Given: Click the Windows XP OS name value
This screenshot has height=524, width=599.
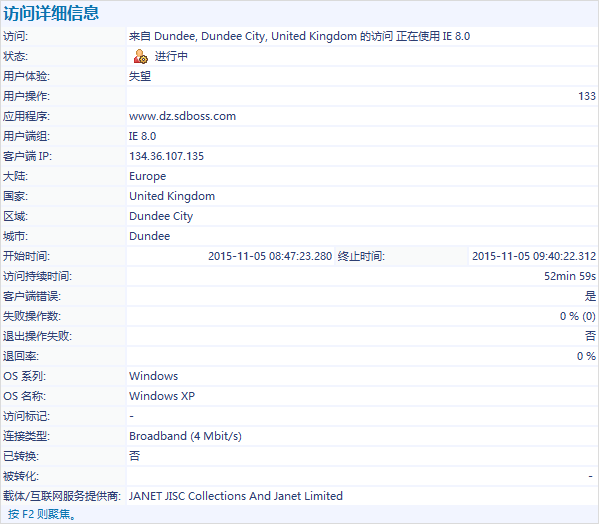Looking at the screenshot, I should tap(162, 396).
